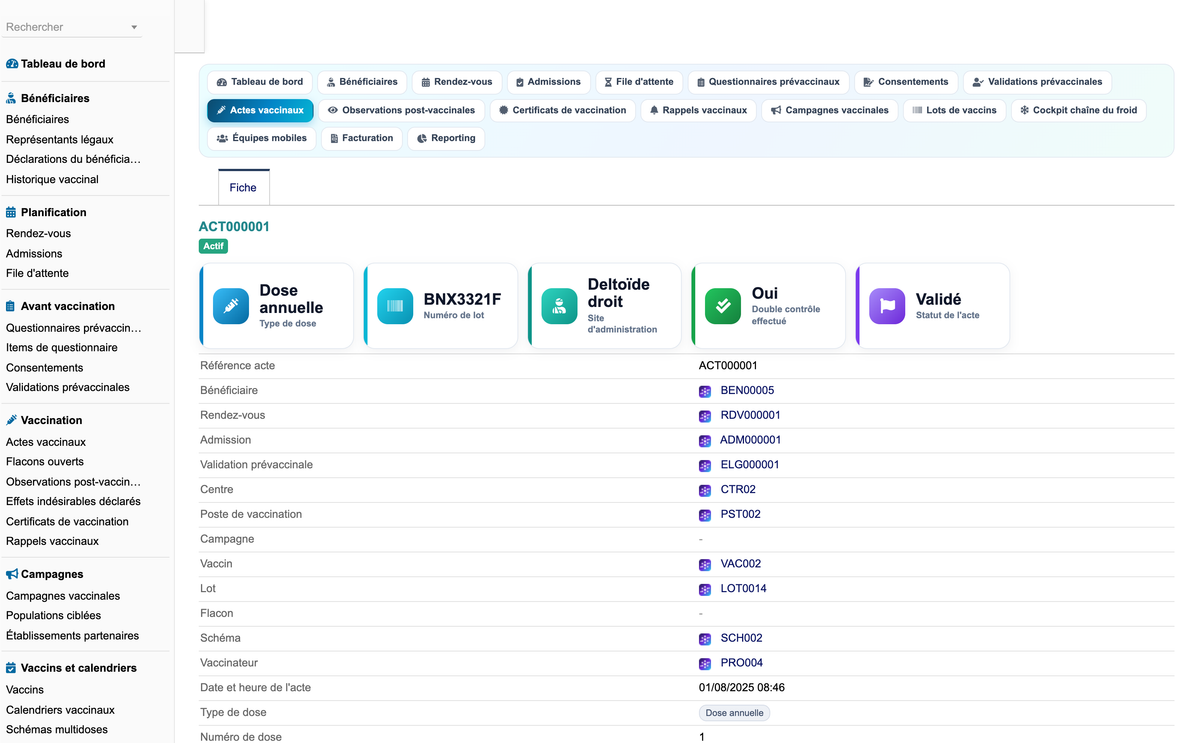This screenshot has width=1200, height=743.
Task: Click the object icon beside ADM000001
Action: 705,441
